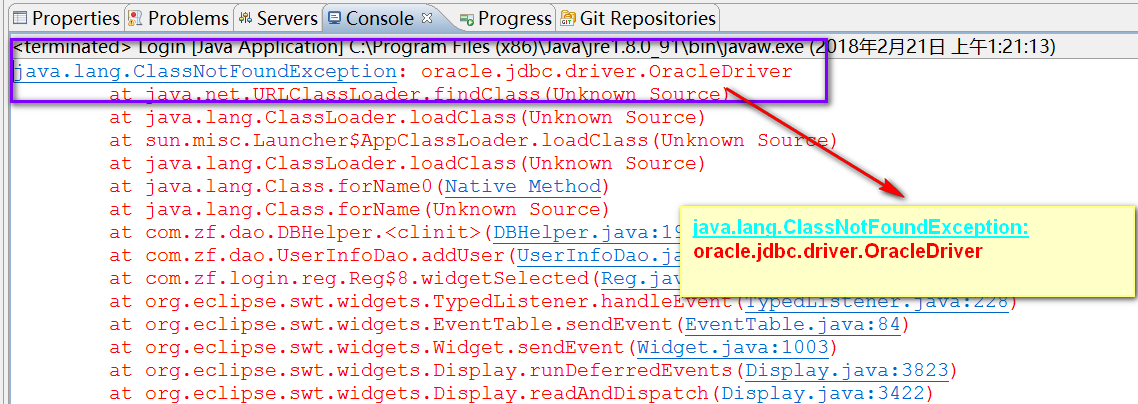Click the Git Repositories icon
This screenshot has height=404, width=1138.
tap(569, 18)
